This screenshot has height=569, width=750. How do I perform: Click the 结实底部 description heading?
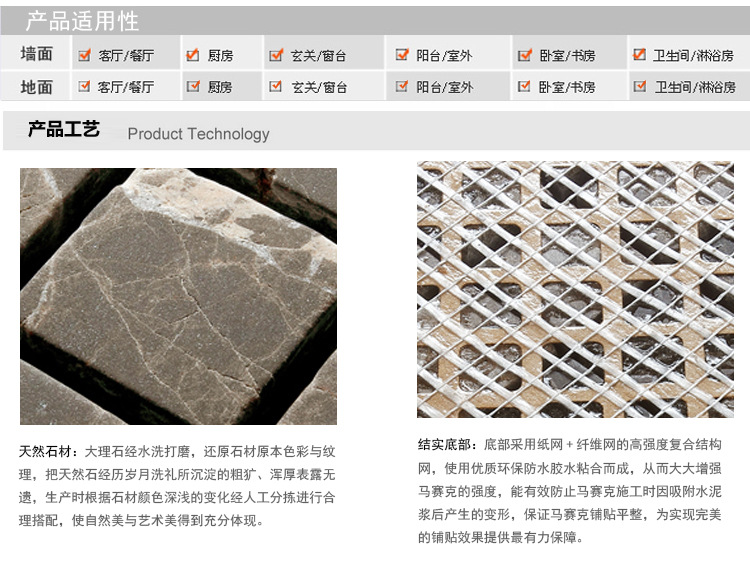coord(446,443)
